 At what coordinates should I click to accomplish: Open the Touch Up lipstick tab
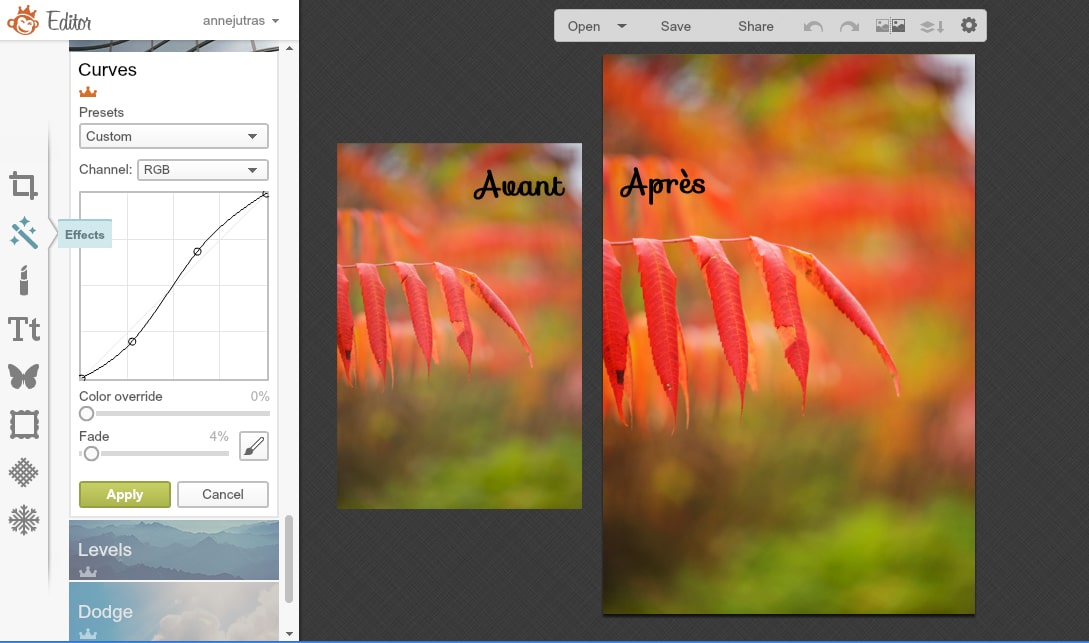click(x=23, y=281)
